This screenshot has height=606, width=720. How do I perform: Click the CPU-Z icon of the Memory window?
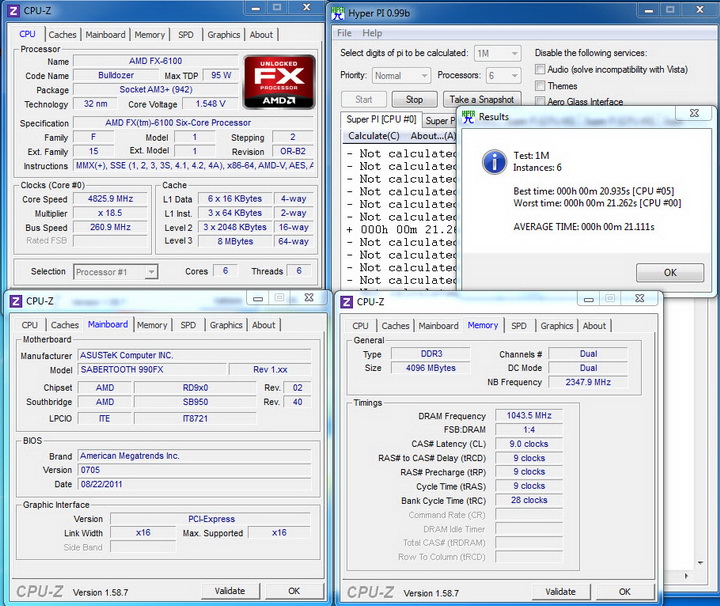click(346, 301)
